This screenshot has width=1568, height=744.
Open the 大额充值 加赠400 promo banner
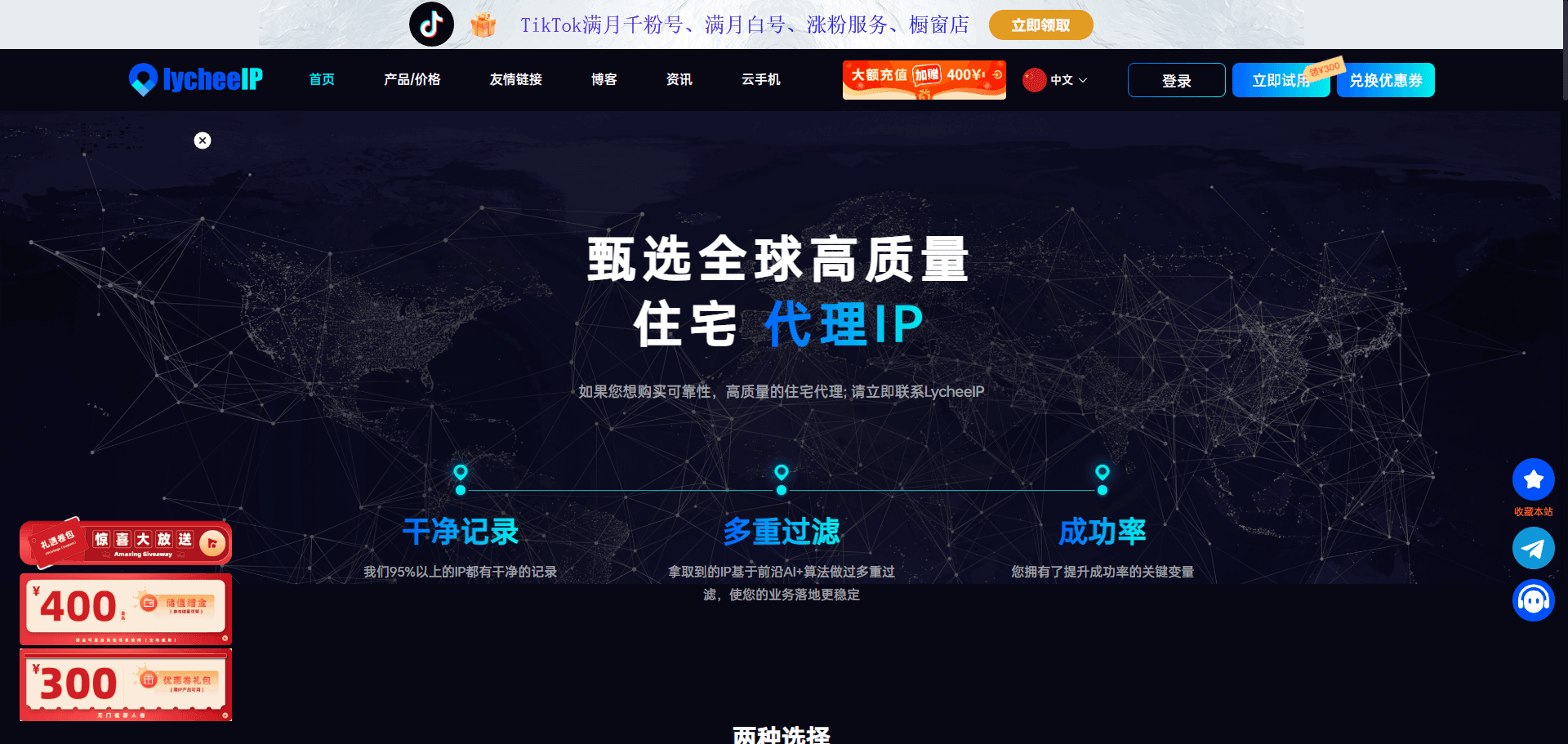[x=924, y=79]
